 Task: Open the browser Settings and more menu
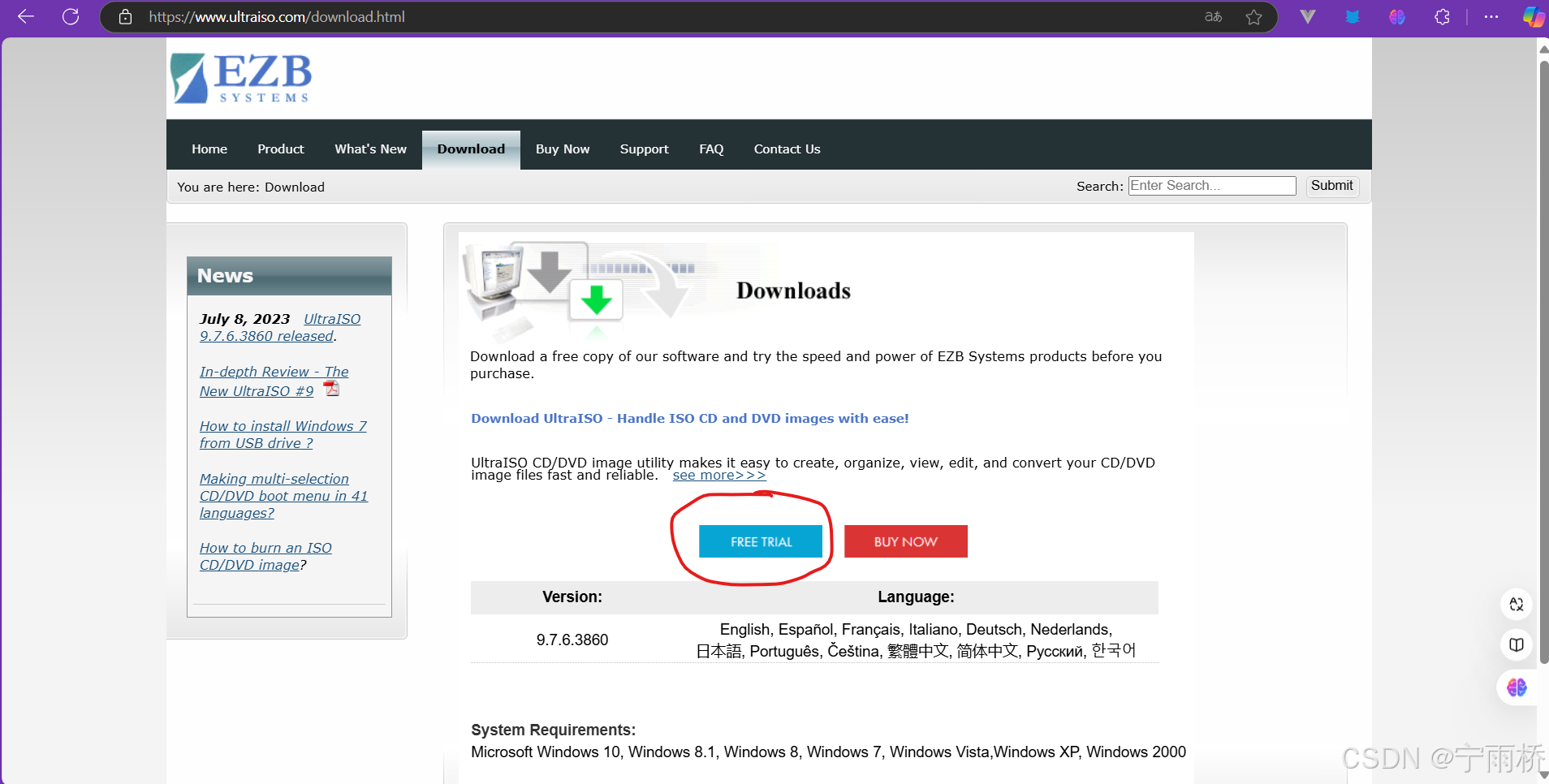(x=1491, y=16)
